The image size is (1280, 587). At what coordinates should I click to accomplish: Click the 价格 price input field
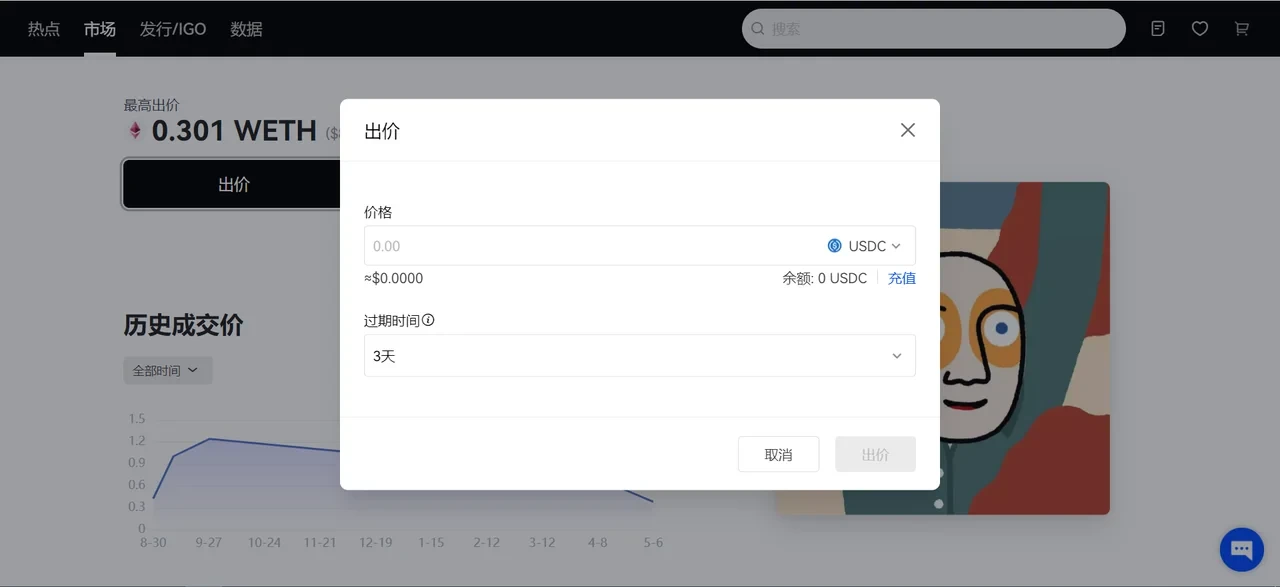[x=590, y=246]
